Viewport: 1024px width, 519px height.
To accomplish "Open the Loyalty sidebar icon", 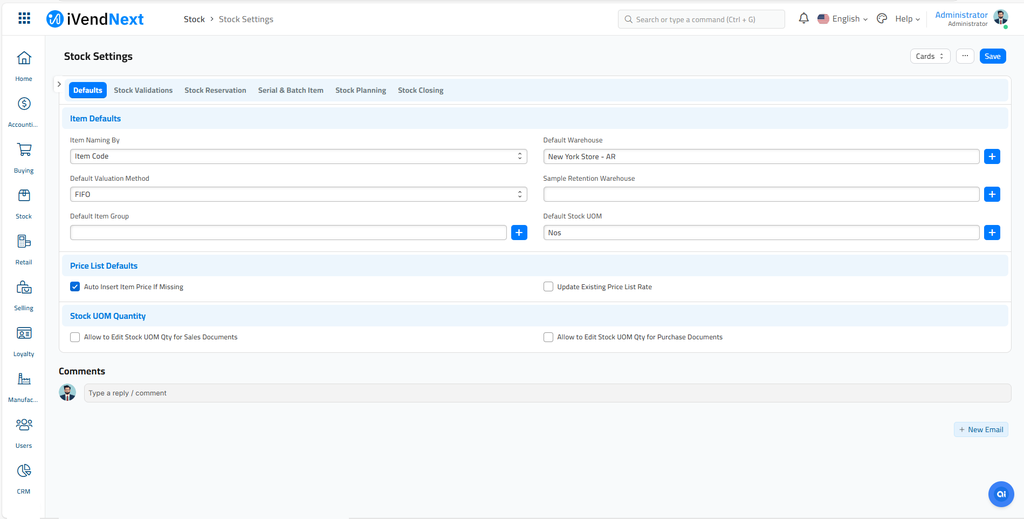I will coord(24,334).
